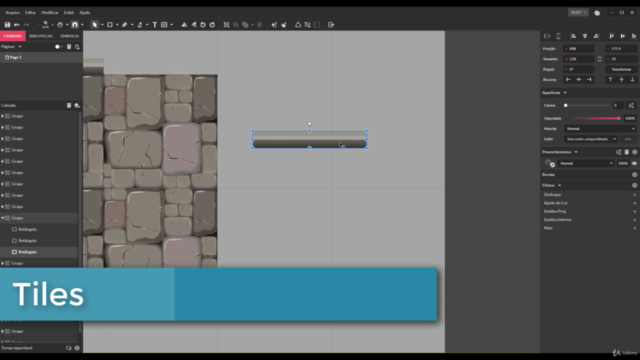Select Page 1 in the pages list
Viewport: 640px width, 360px height.
[x=41, y=58]
